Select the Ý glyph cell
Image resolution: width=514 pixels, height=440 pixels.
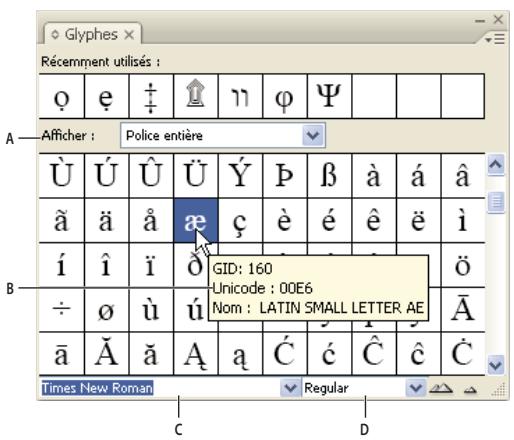pos(241,176)
